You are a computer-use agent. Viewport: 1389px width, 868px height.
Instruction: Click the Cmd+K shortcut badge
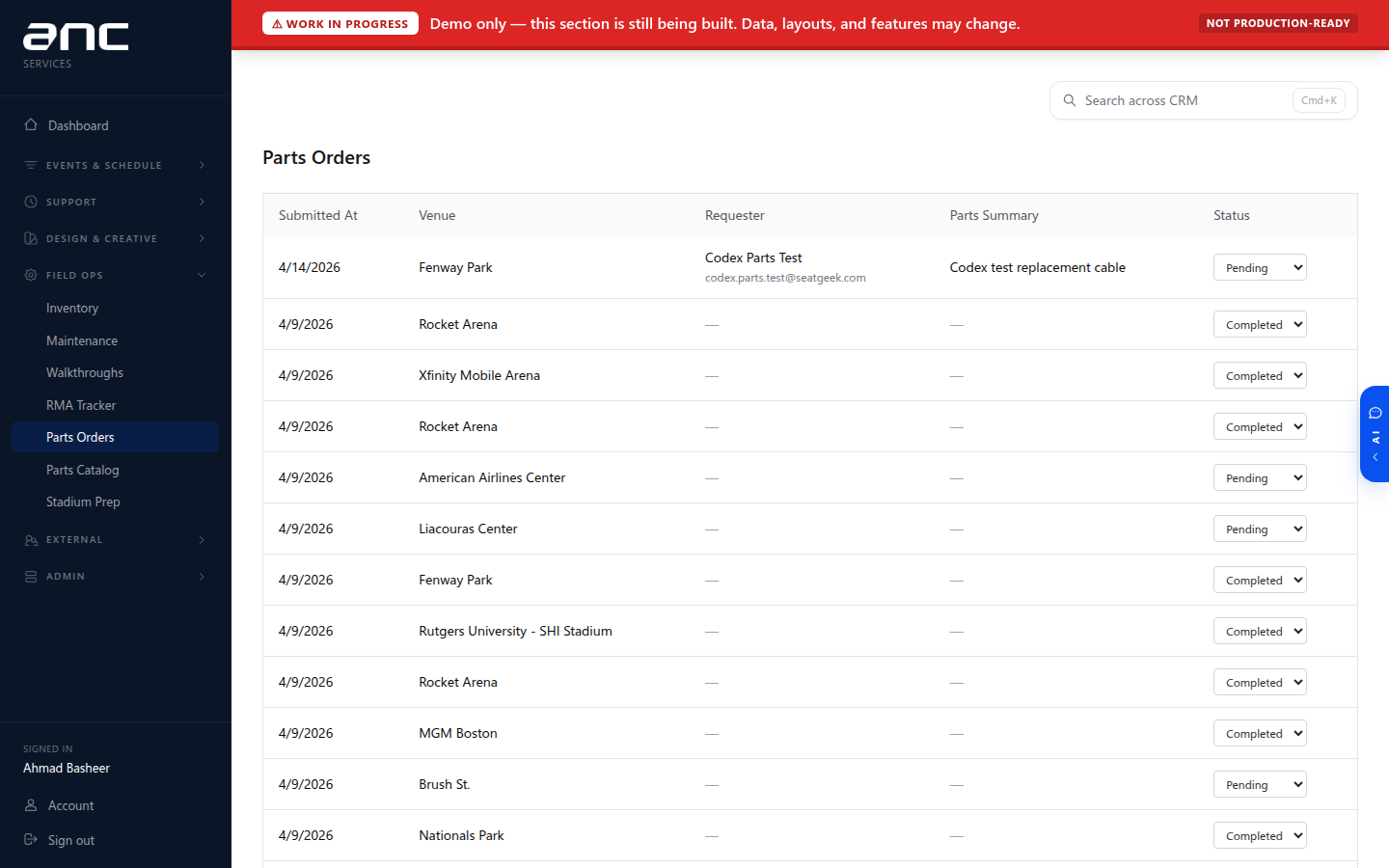1319,100
